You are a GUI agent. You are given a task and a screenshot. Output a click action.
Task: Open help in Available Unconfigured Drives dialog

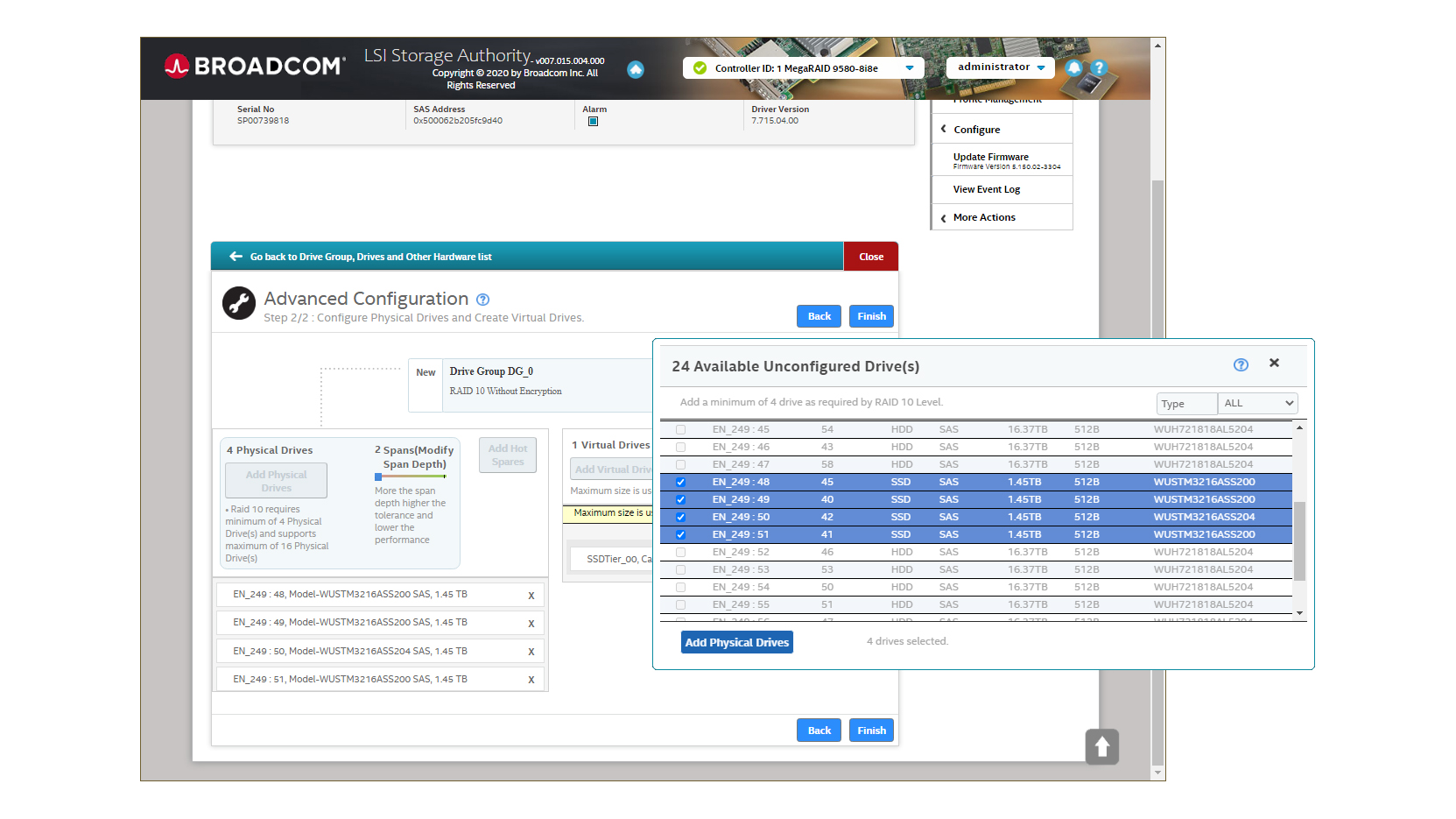point(1241,365)
